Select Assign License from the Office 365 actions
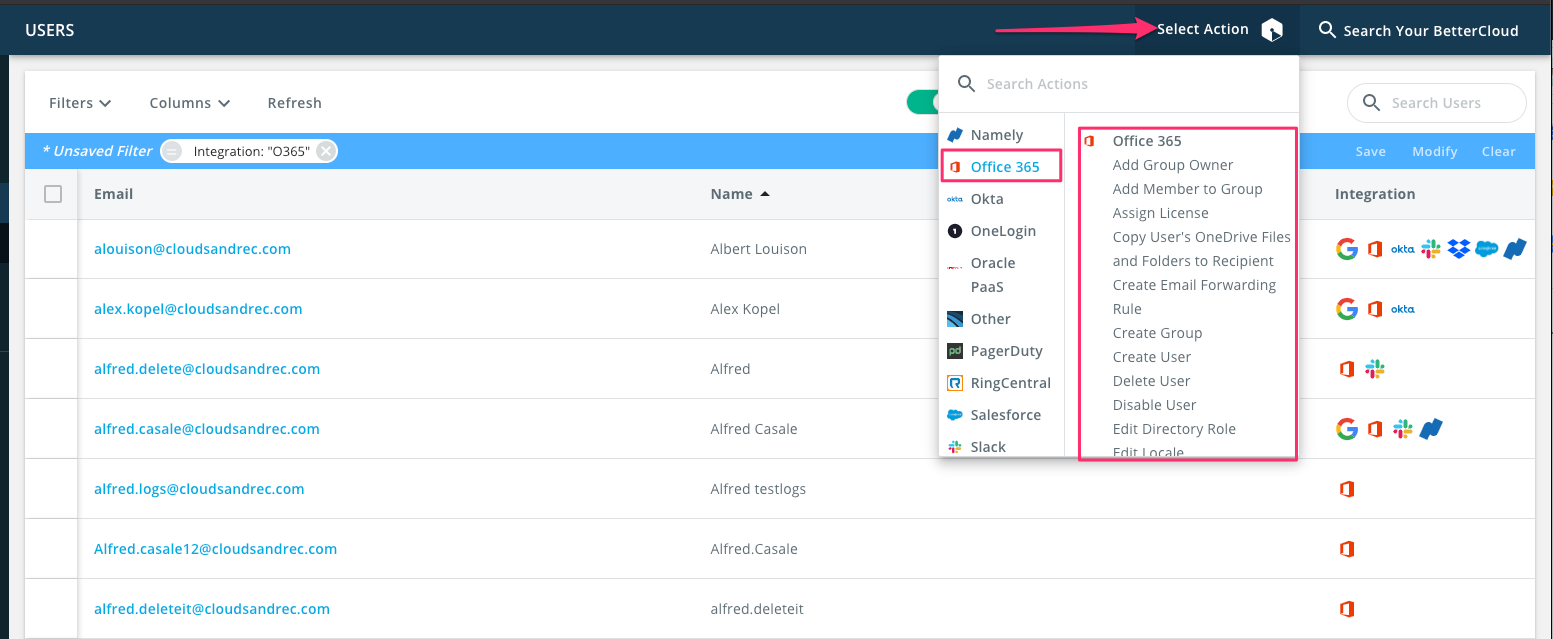 [1160, 212]
